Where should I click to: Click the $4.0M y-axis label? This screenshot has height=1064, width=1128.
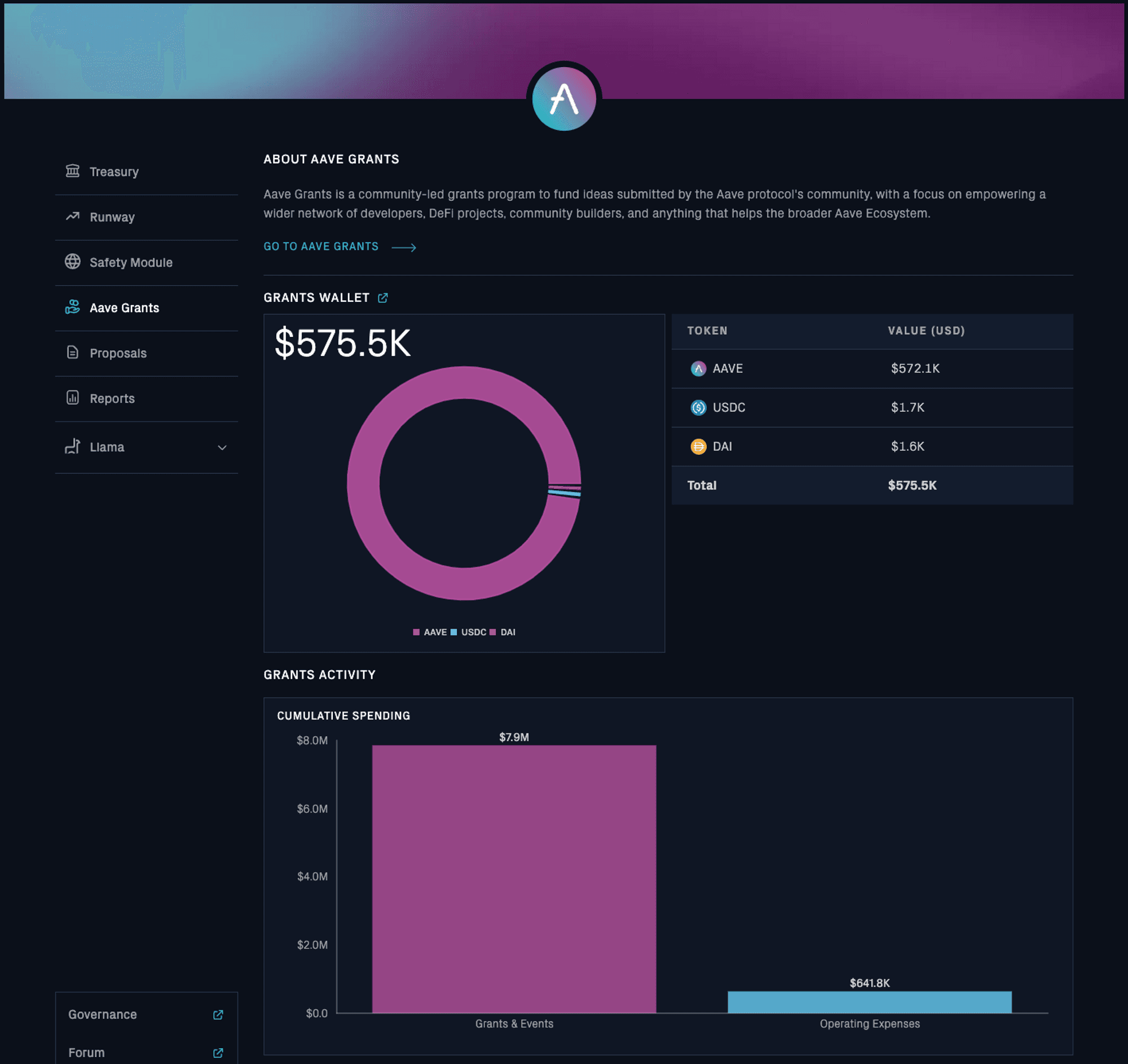[x=312, y=877]
